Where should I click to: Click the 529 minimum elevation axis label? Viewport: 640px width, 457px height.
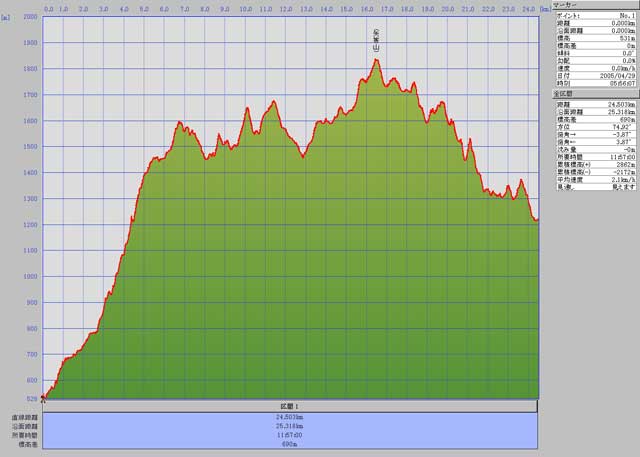tap(32, 399)
